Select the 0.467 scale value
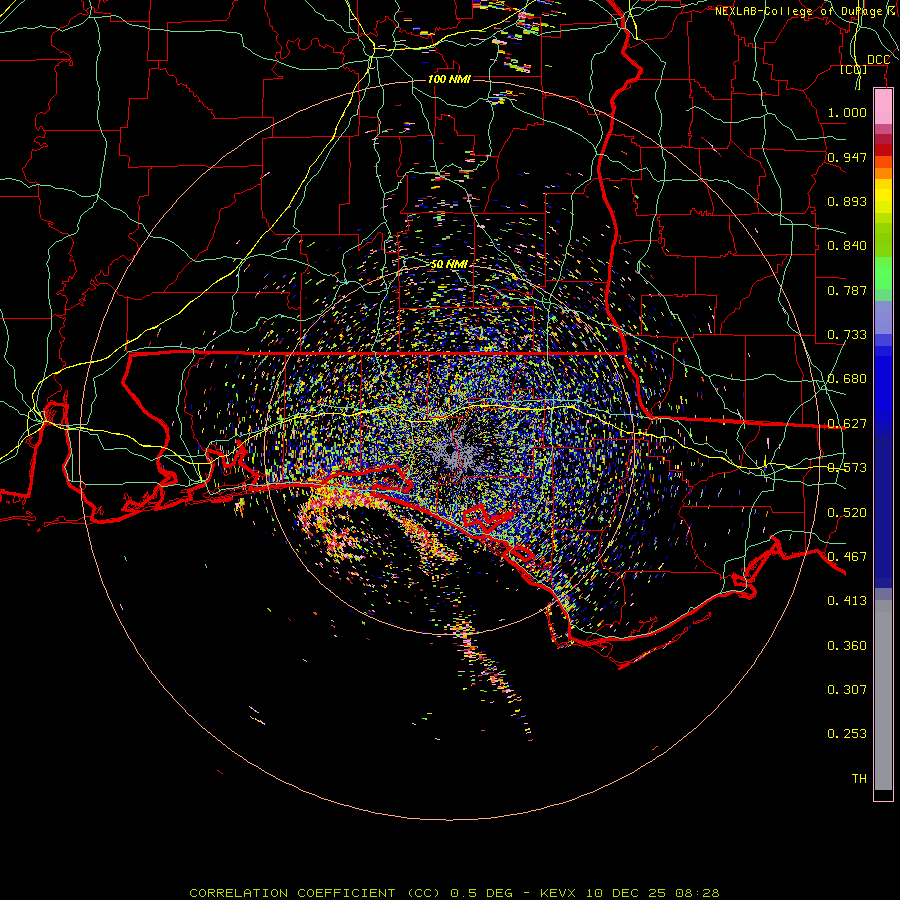This screenshot has height=900, width=900. [x=847, y=557]
